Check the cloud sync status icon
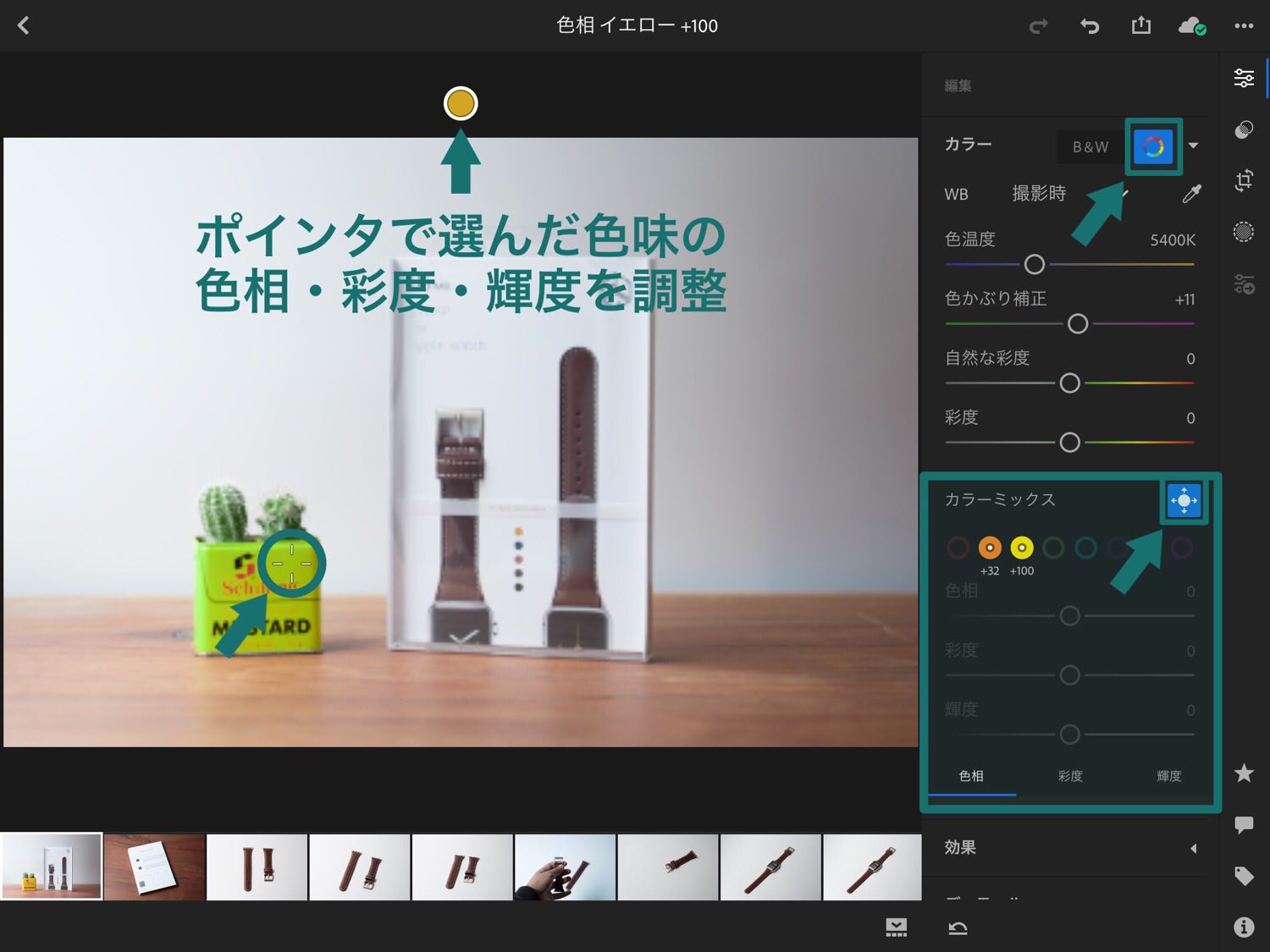The width and height of the screenshot is (1270, 952). coord(1191,26)
